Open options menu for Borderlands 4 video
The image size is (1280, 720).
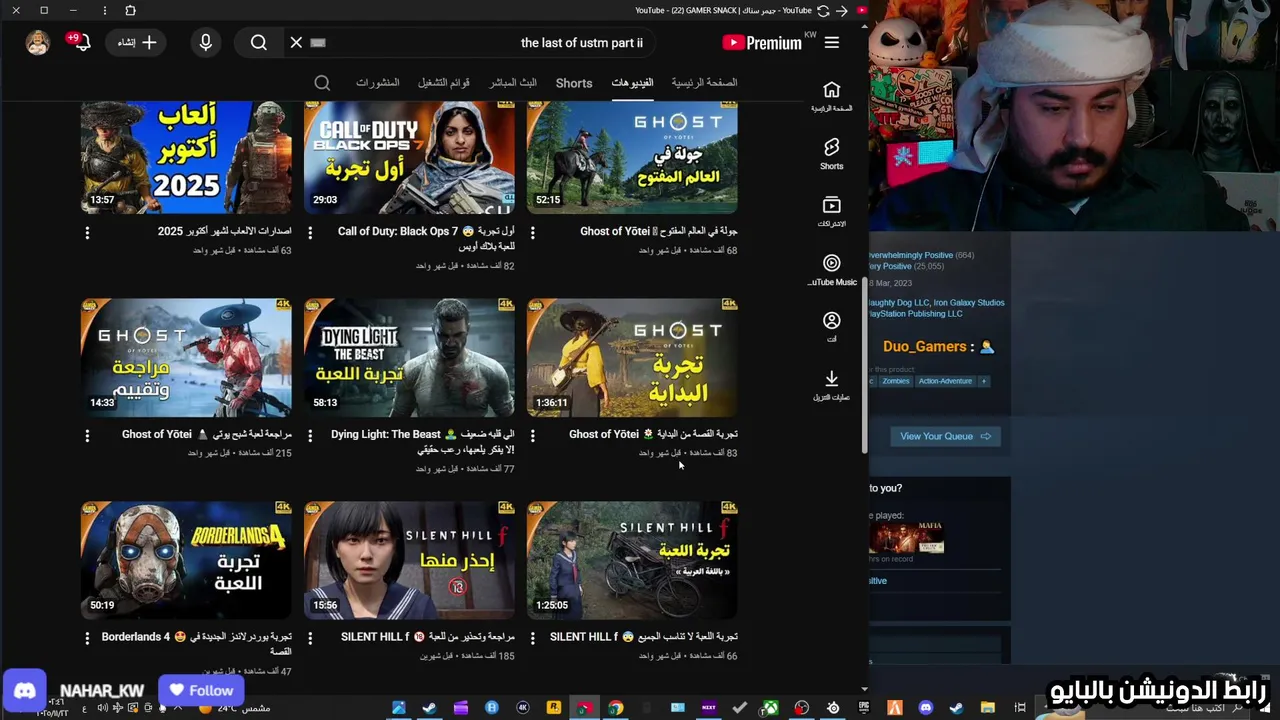point(87,637)
